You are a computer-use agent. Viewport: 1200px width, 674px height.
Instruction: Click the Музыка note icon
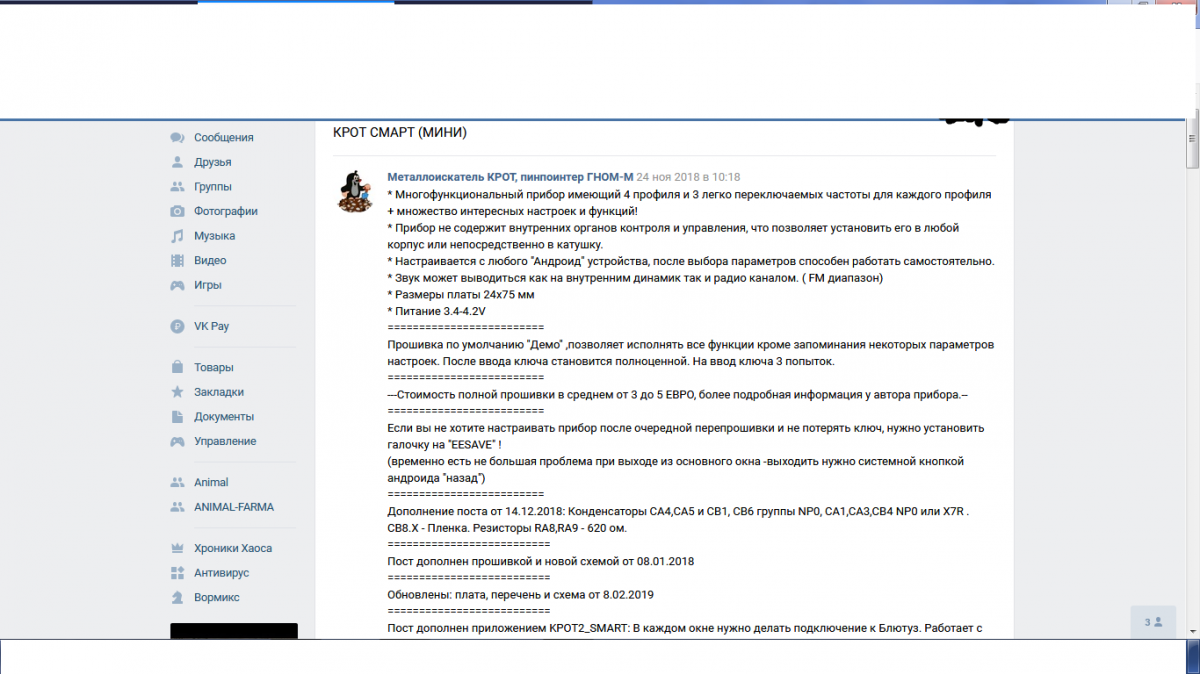click(x=177, y=236)
